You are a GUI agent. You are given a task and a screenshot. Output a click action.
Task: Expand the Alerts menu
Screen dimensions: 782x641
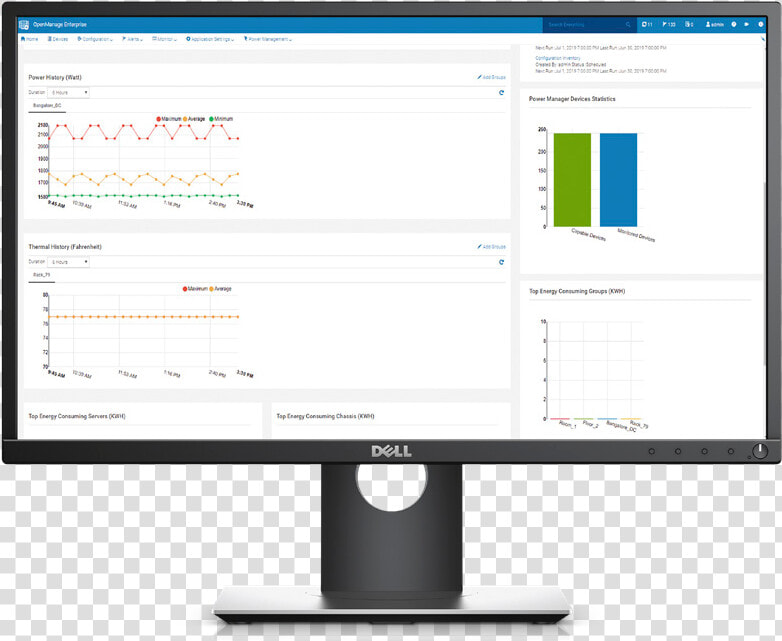pyautogui.click(x=132, y=39)
